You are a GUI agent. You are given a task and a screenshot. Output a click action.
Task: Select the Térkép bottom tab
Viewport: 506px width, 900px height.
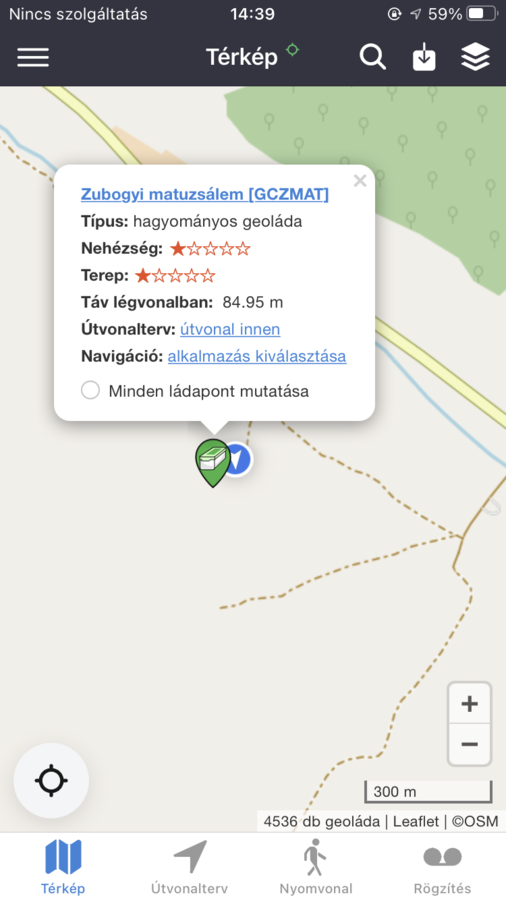pos(63,867)
